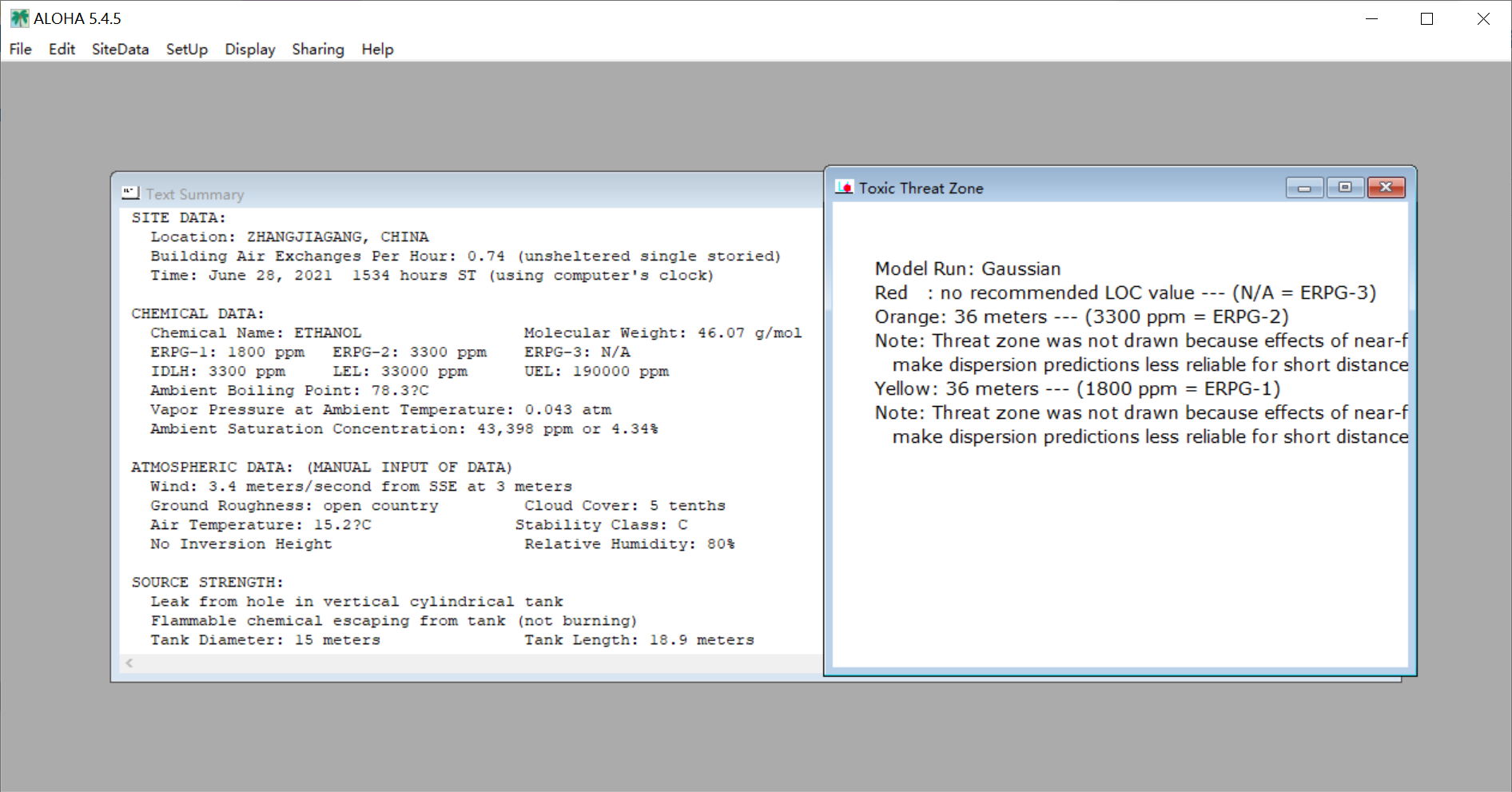
Task: Click the 'Vapor Pressure at Ambient Temperature' line
Action: coord(380,409)
